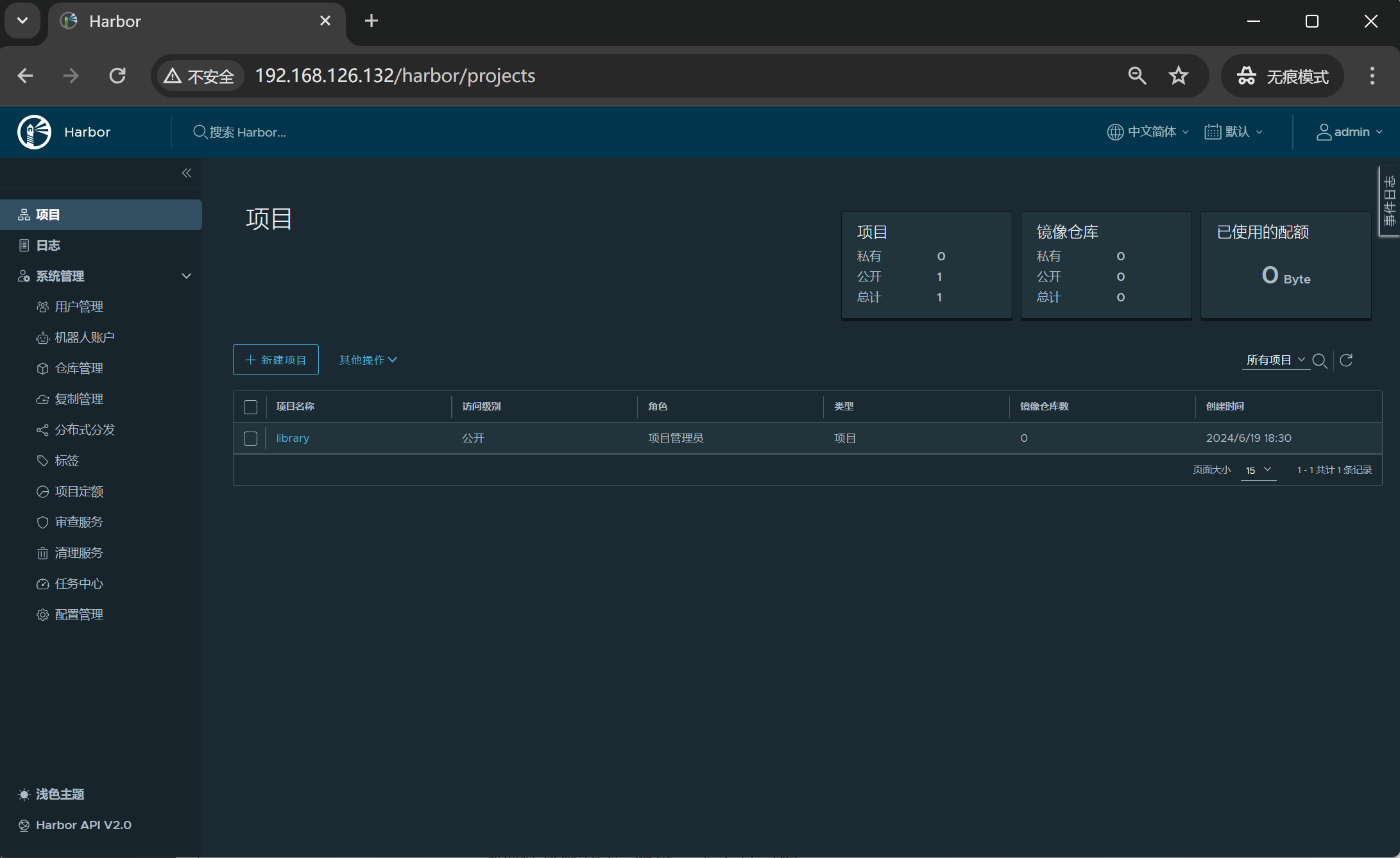Click the search magnifier next to 所有项目
1400x858 pixels.
pyautogui.click(x=1319, y=360)
